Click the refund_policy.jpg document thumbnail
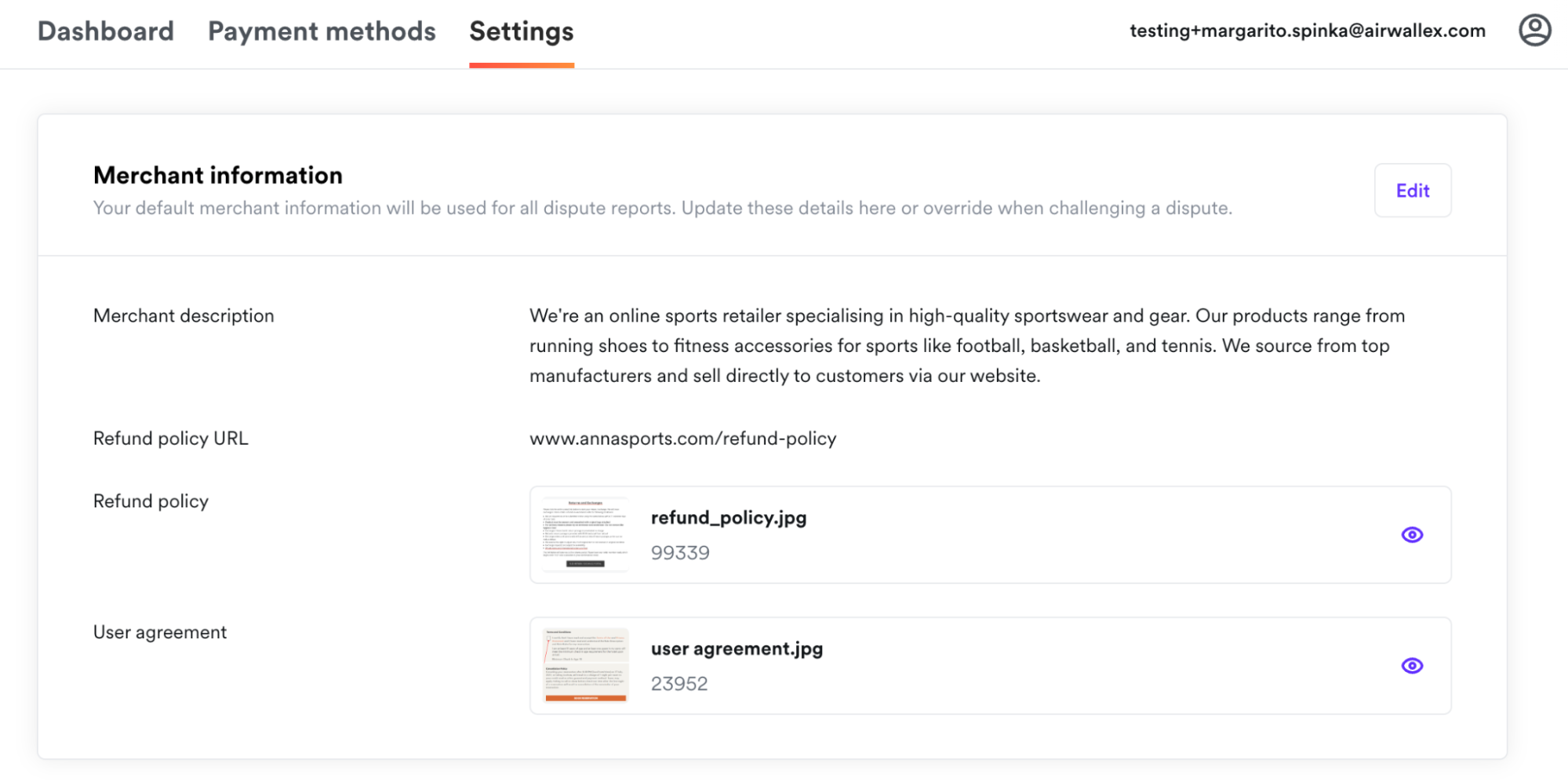This screenshot has width=1568, height=781. pos(584,534)
